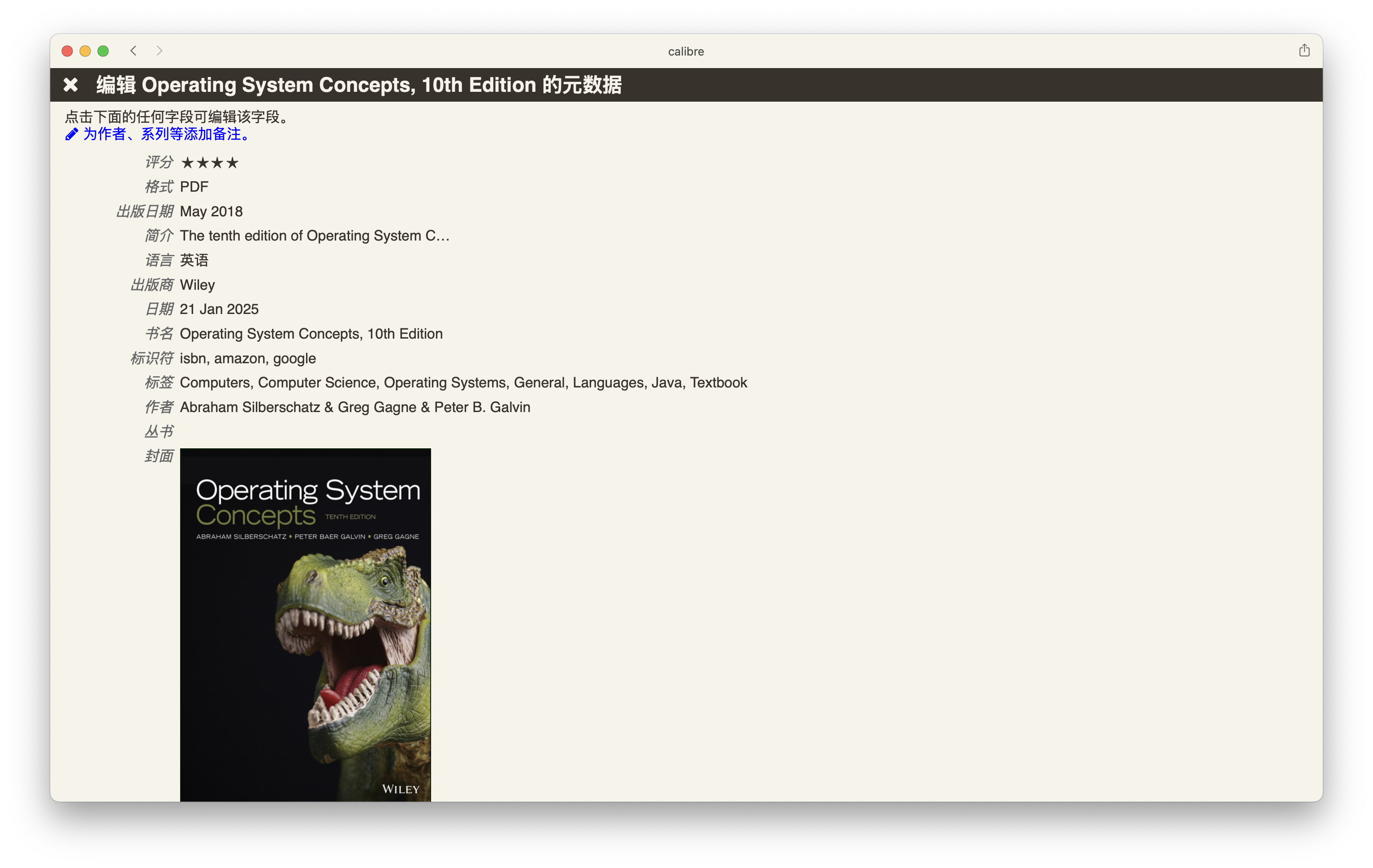Viewport: 1373px width, 868px height.
Task: Edit the 出版日期 May 2018 field
Action: [x=211, y=211]
